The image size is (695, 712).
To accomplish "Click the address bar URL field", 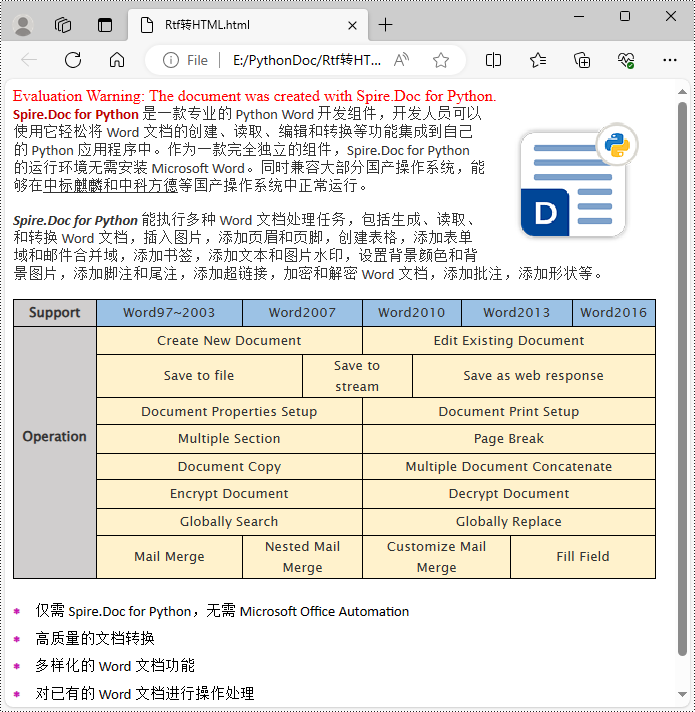I will tap(307, 60).
